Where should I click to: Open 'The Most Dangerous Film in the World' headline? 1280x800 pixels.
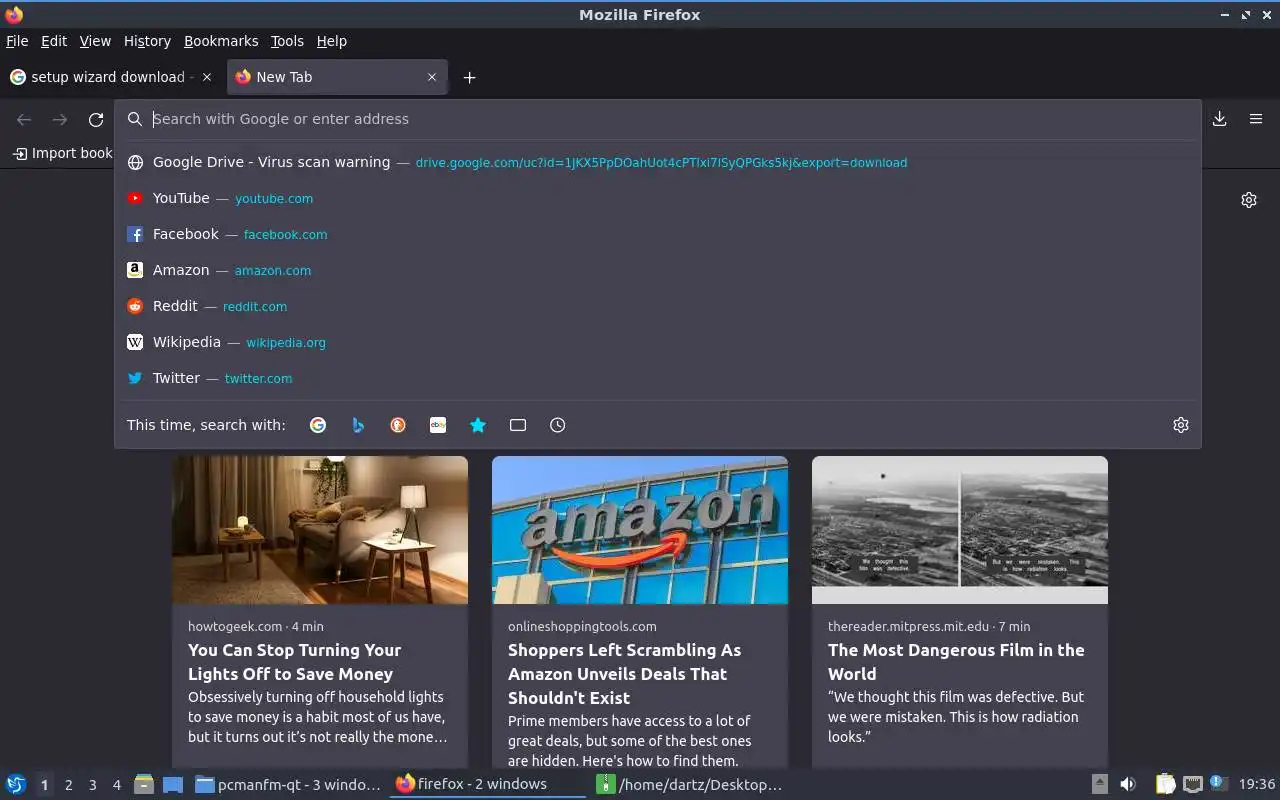tap(956, 662)
